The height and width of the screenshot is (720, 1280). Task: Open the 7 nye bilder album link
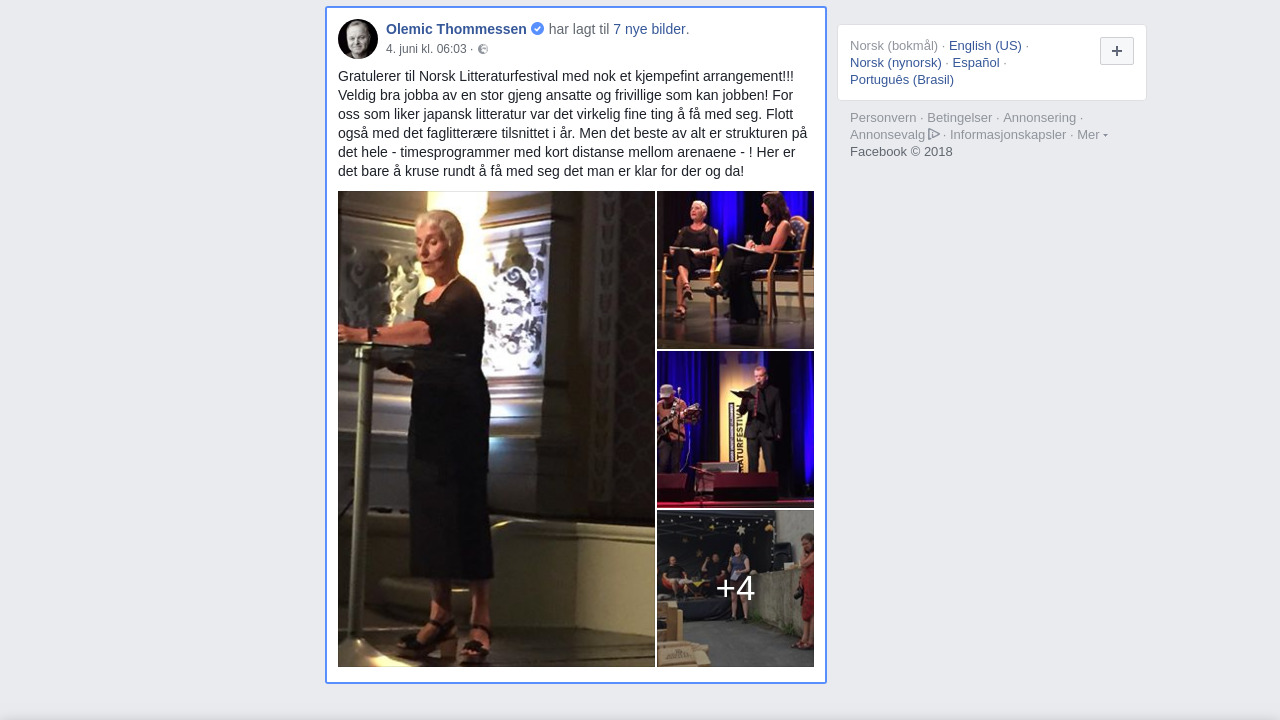(651, 29)
